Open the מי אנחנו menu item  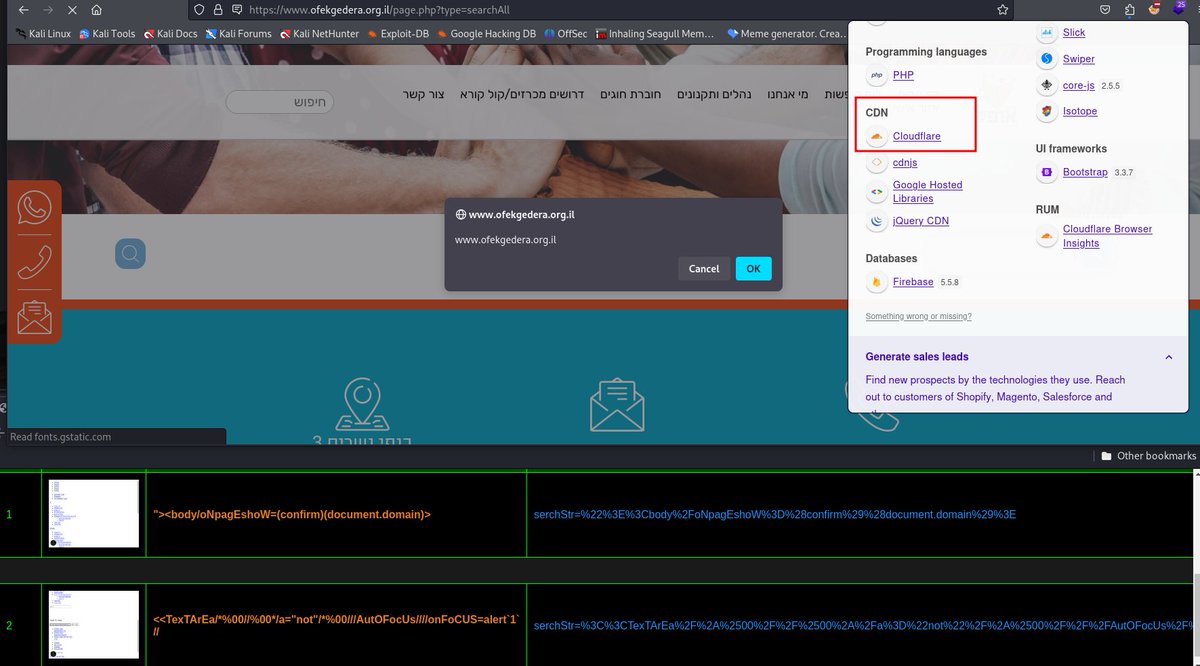788,94
